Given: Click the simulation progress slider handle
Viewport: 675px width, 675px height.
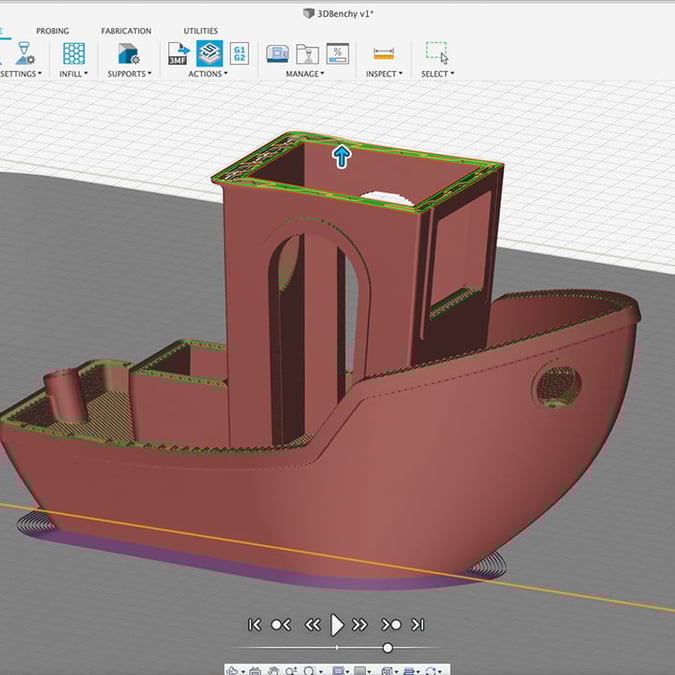Looking at the screenshot, I should point(387,648).
